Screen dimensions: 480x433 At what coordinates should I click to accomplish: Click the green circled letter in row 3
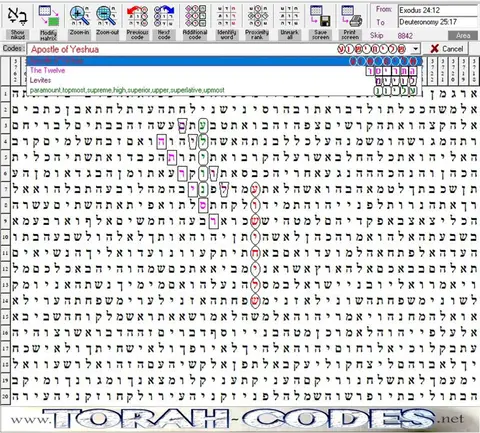[x=202, y=126]
